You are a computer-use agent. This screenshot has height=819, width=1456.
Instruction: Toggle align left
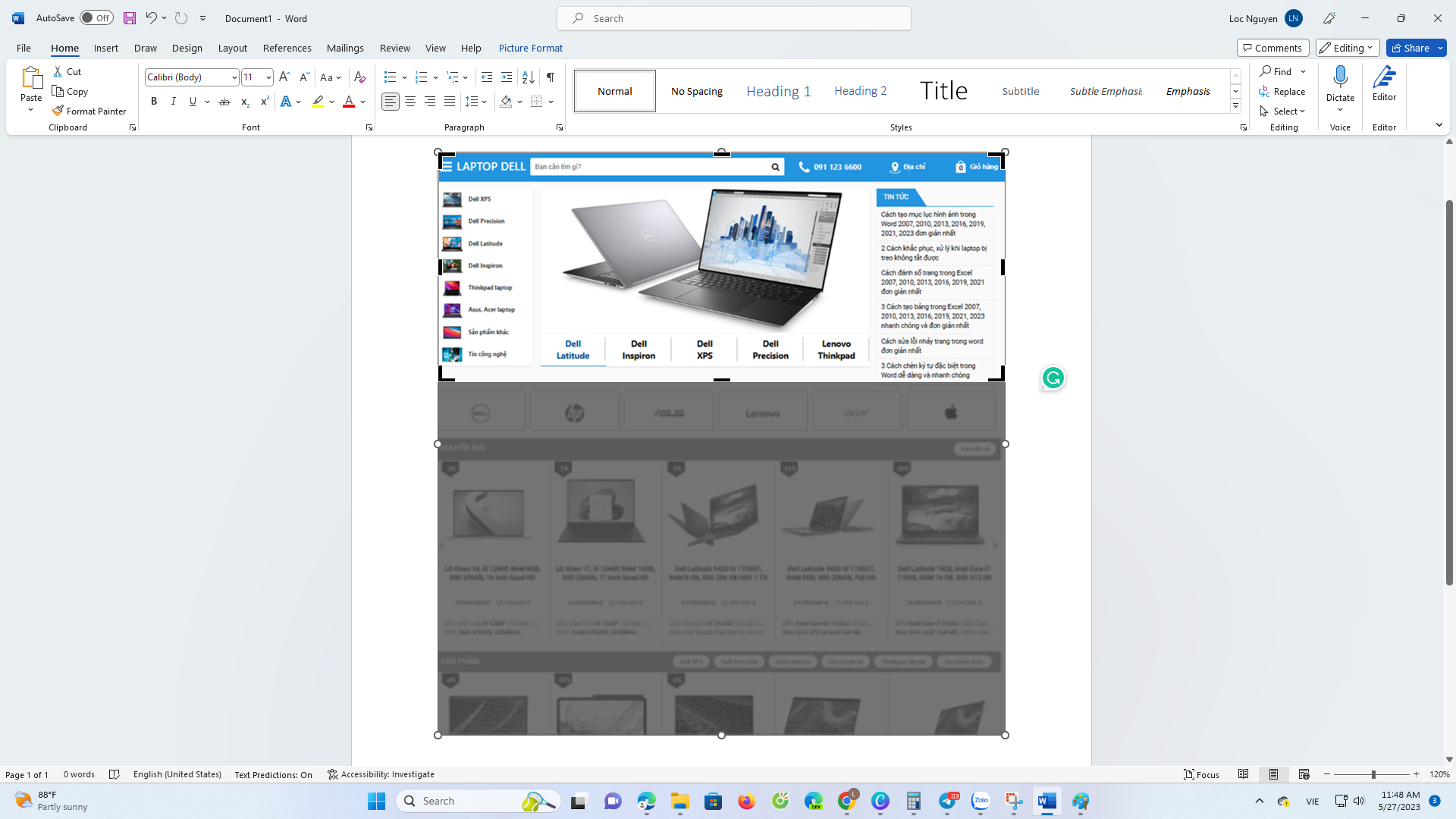(x=391, y=102)
